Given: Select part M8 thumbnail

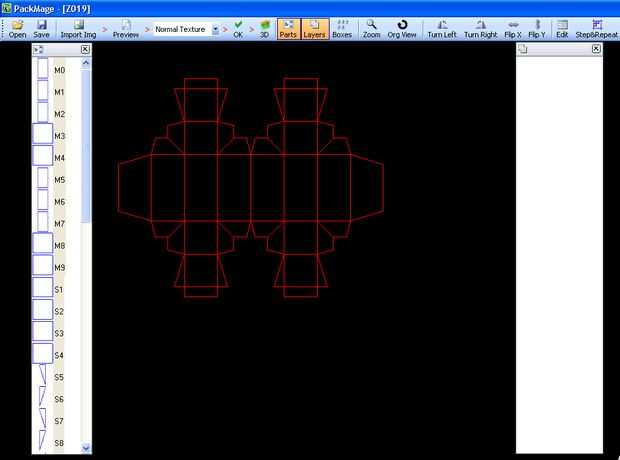Looking at the screenshot, I should click(42, 243).
